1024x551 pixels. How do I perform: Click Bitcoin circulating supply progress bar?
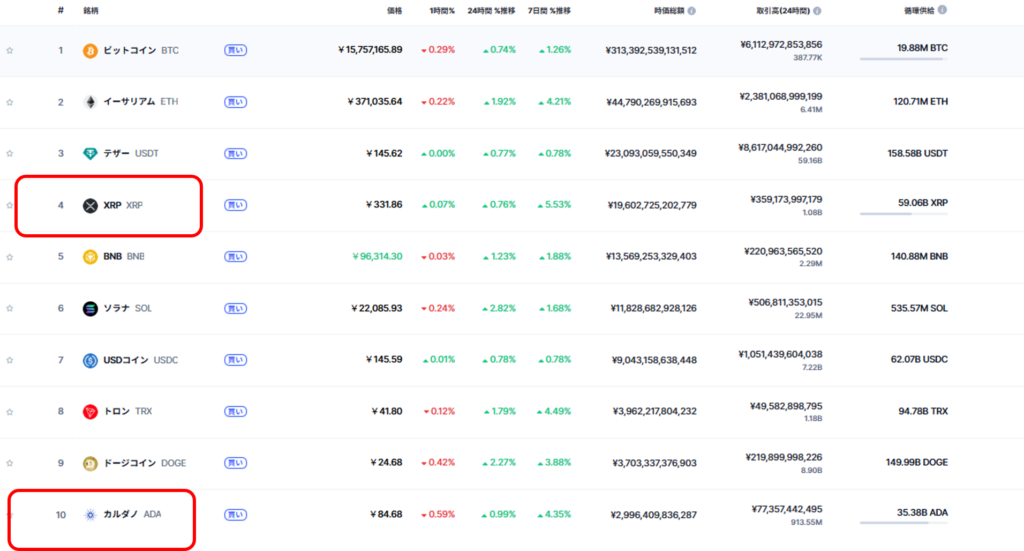coord(904,59)
